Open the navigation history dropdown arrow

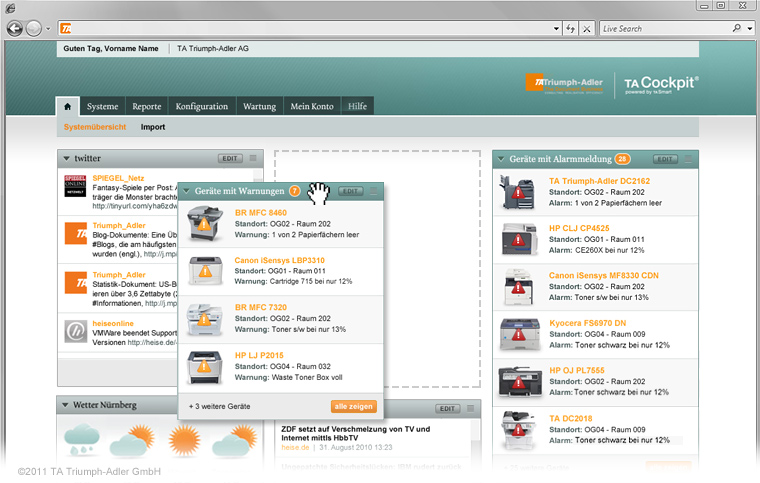coord(48,29)
